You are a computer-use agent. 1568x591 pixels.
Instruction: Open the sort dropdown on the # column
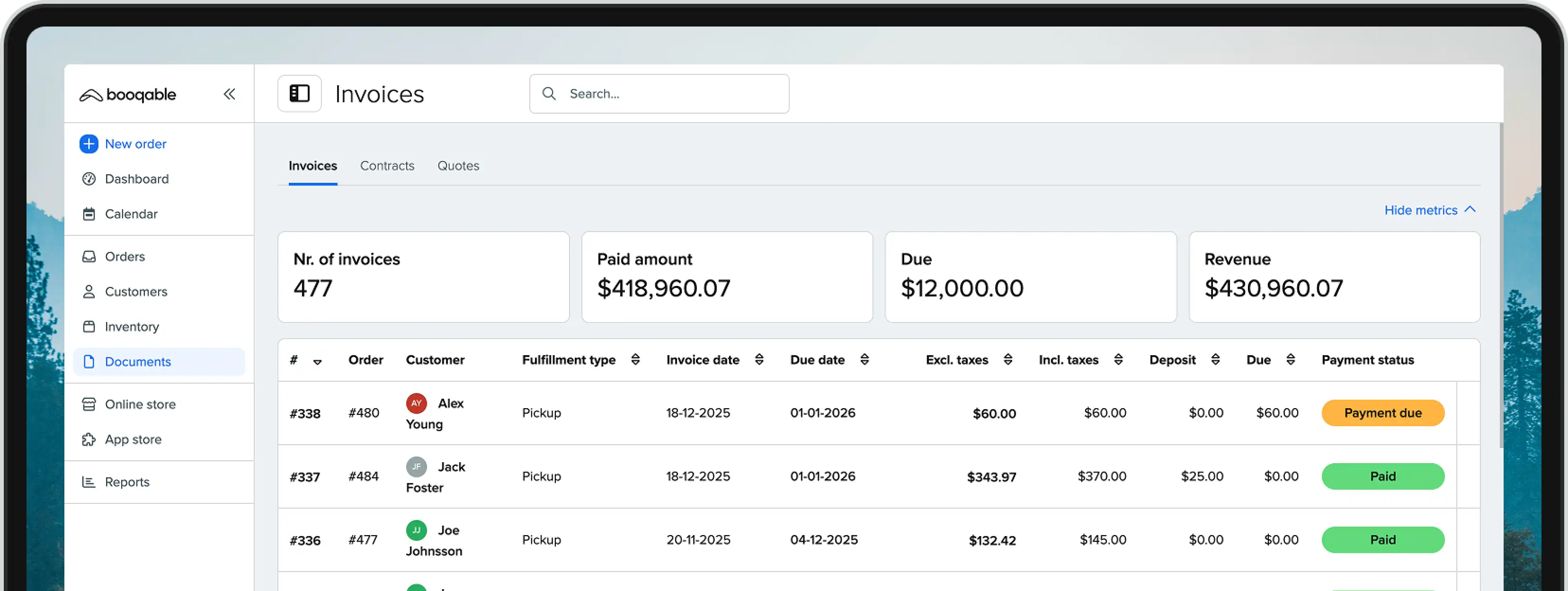coord(317,361)
